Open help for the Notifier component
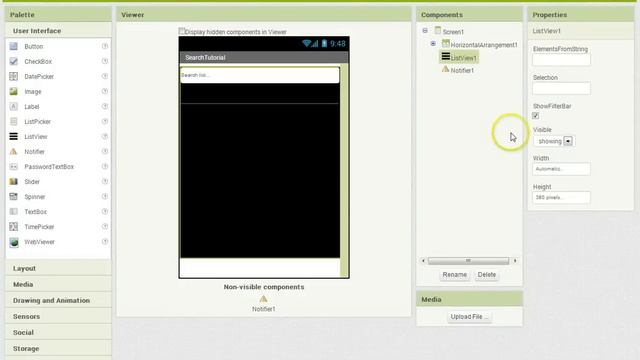 click(x=105, y=151)
